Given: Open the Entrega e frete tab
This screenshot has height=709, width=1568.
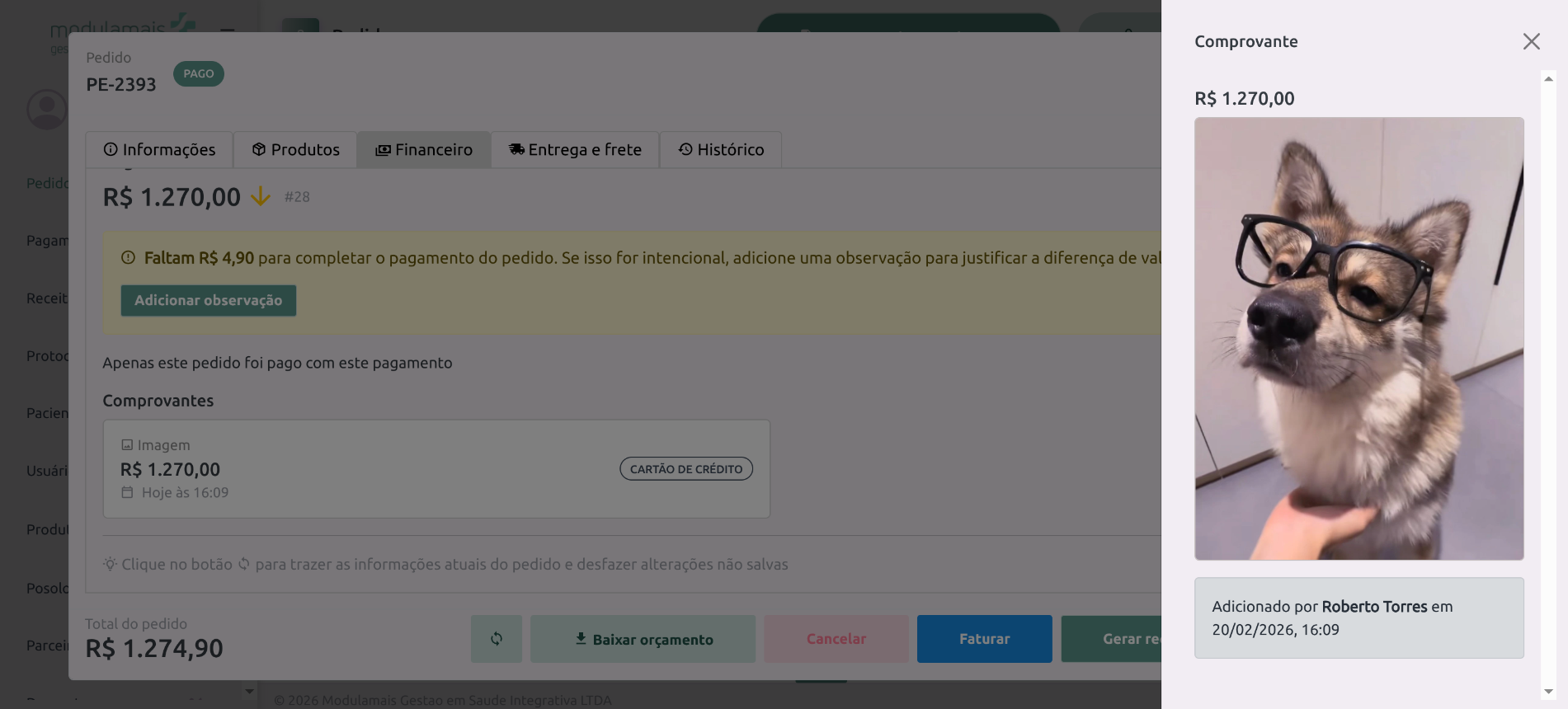Looking at the screenshot, I should pos(575,150).
